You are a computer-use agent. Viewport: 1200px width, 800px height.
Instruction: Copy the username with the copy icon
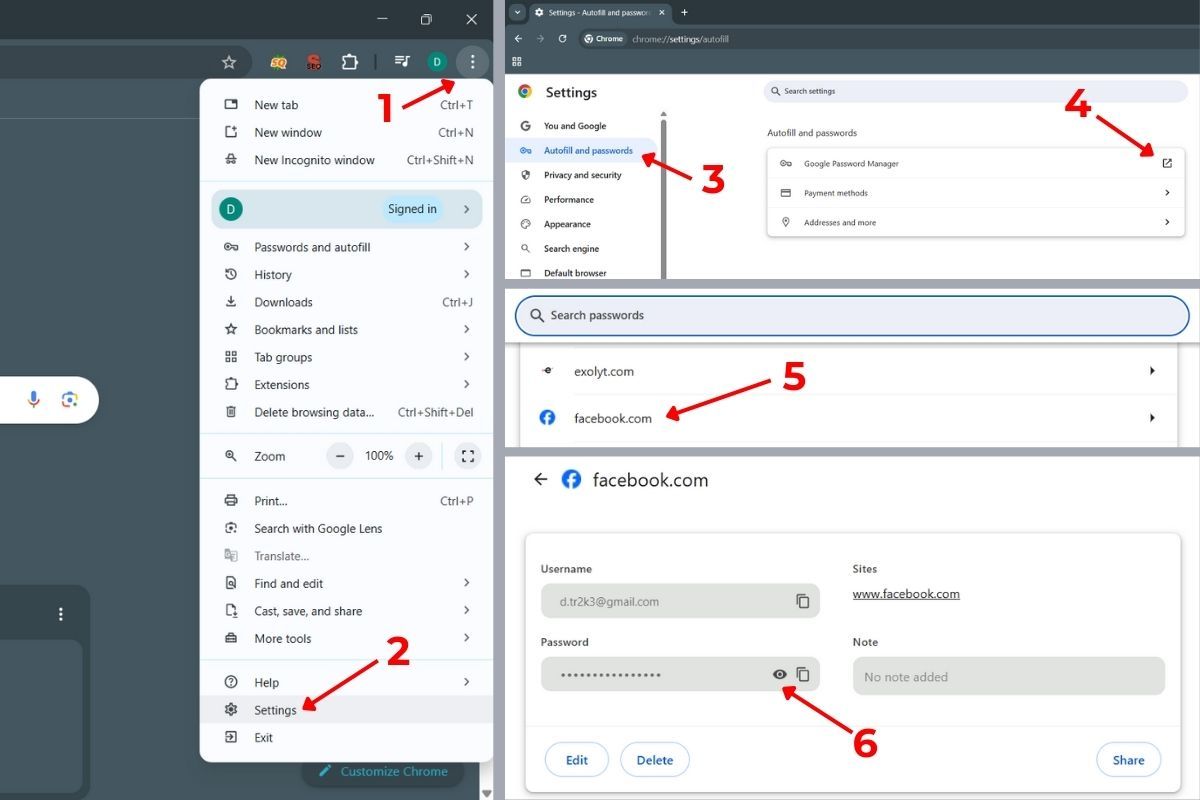point(802,601)
